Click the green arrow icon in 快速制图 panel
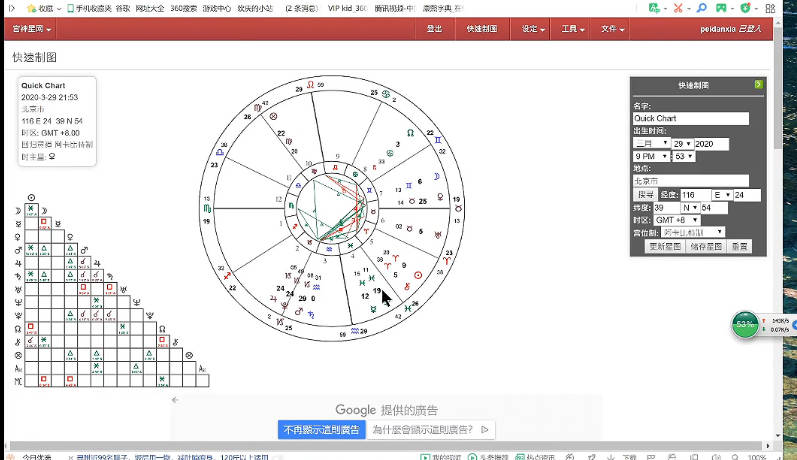Viewport: 797px width, 460px height. coord(758,85)
